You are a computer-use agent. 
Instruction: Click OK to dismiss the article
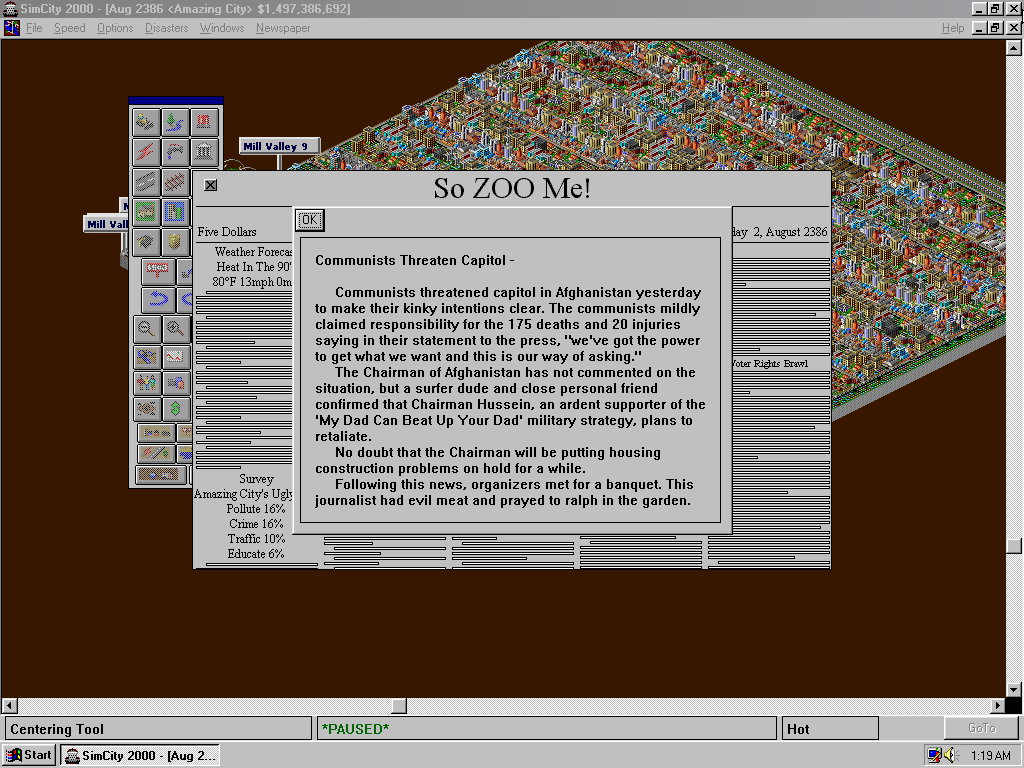(310, 220)
